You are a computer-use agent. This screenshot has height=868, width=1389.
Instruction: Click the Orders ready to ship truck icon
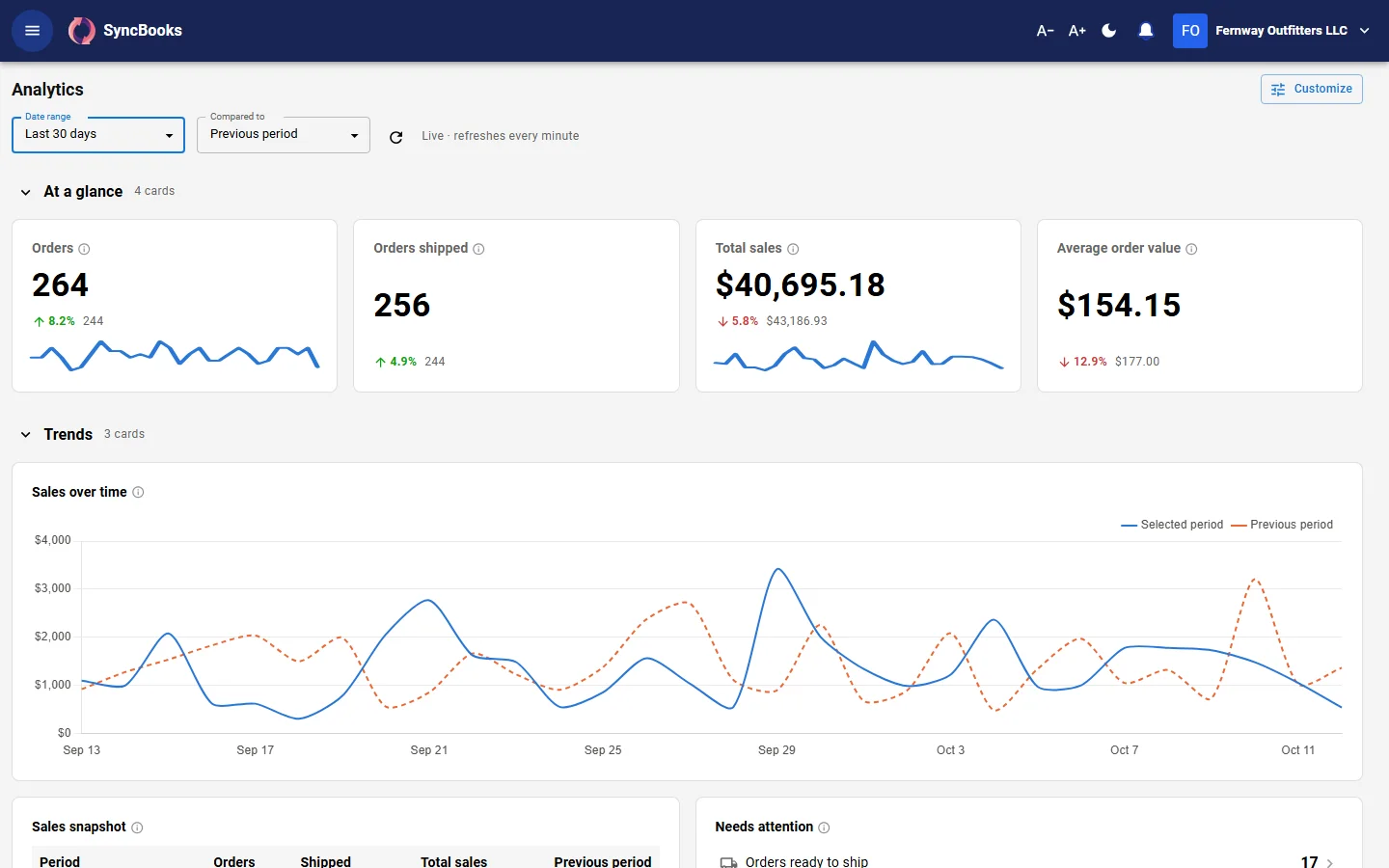729,862
